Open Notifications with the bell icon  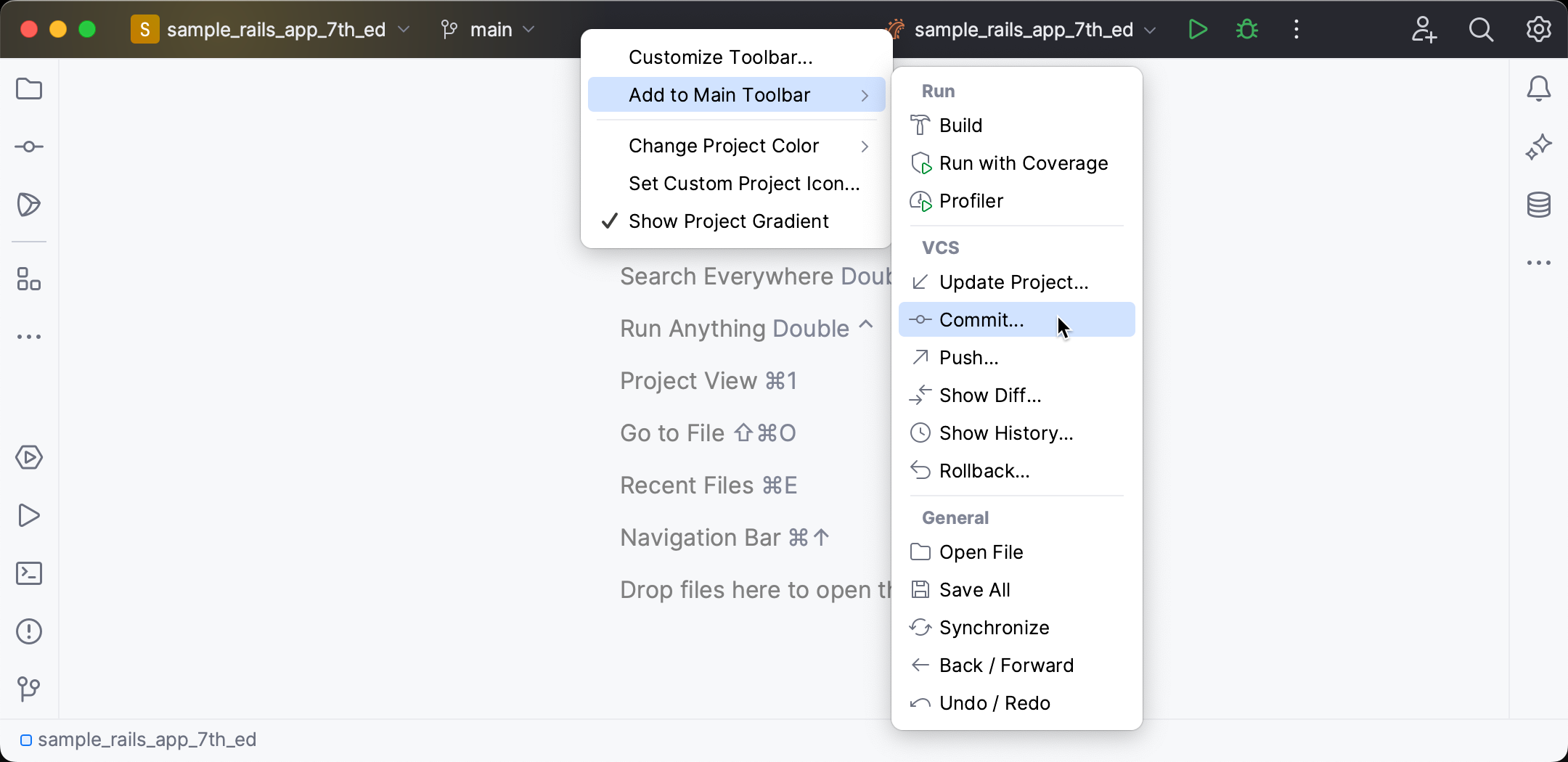[1539, 89]
